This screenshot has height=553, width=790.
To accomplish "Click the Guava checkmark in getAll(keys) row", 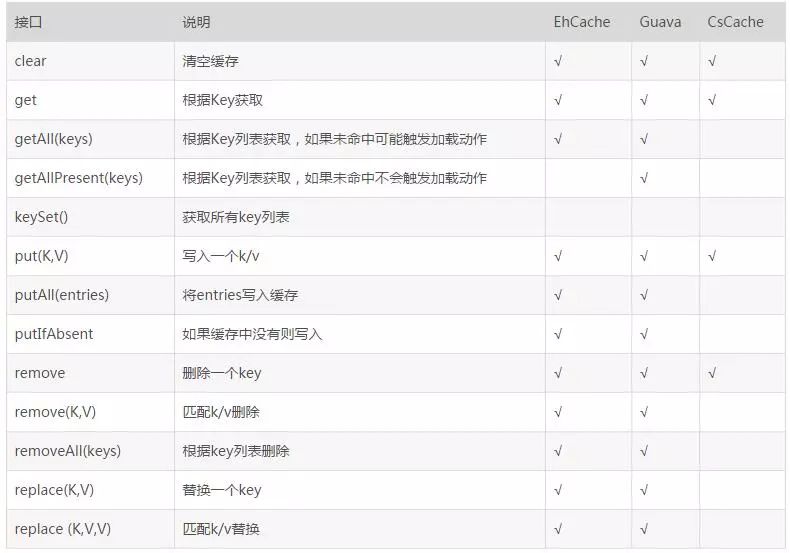I will point(644,139).
